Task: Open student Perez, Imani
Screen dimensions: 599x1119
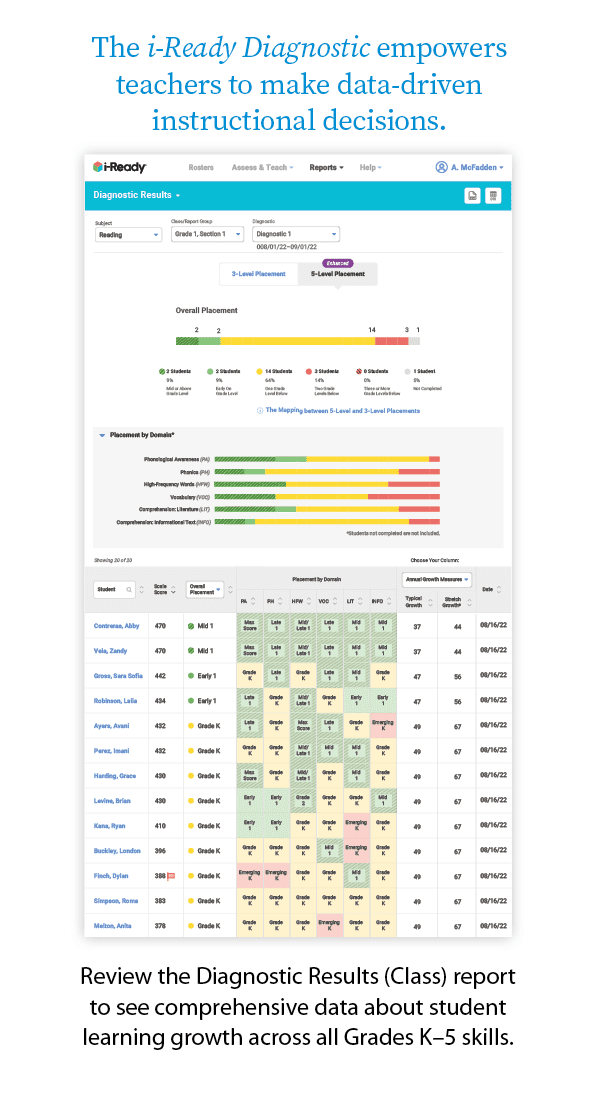Action: pos(111,751)
